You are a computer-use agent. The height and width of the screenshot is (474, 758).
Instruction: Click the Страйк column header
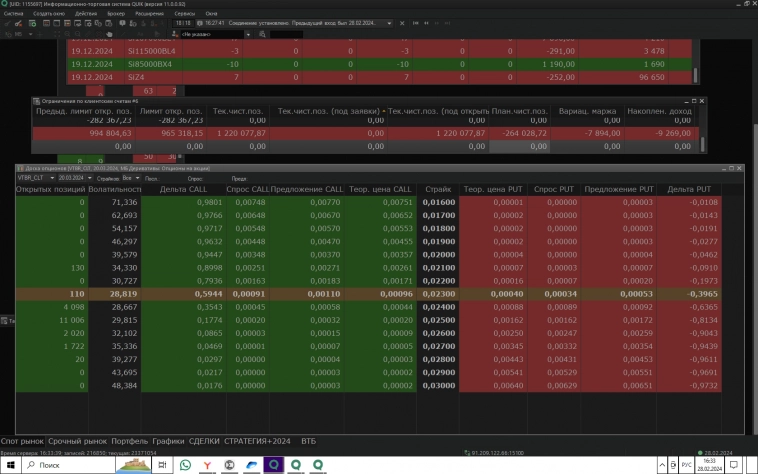click(438, 189)
